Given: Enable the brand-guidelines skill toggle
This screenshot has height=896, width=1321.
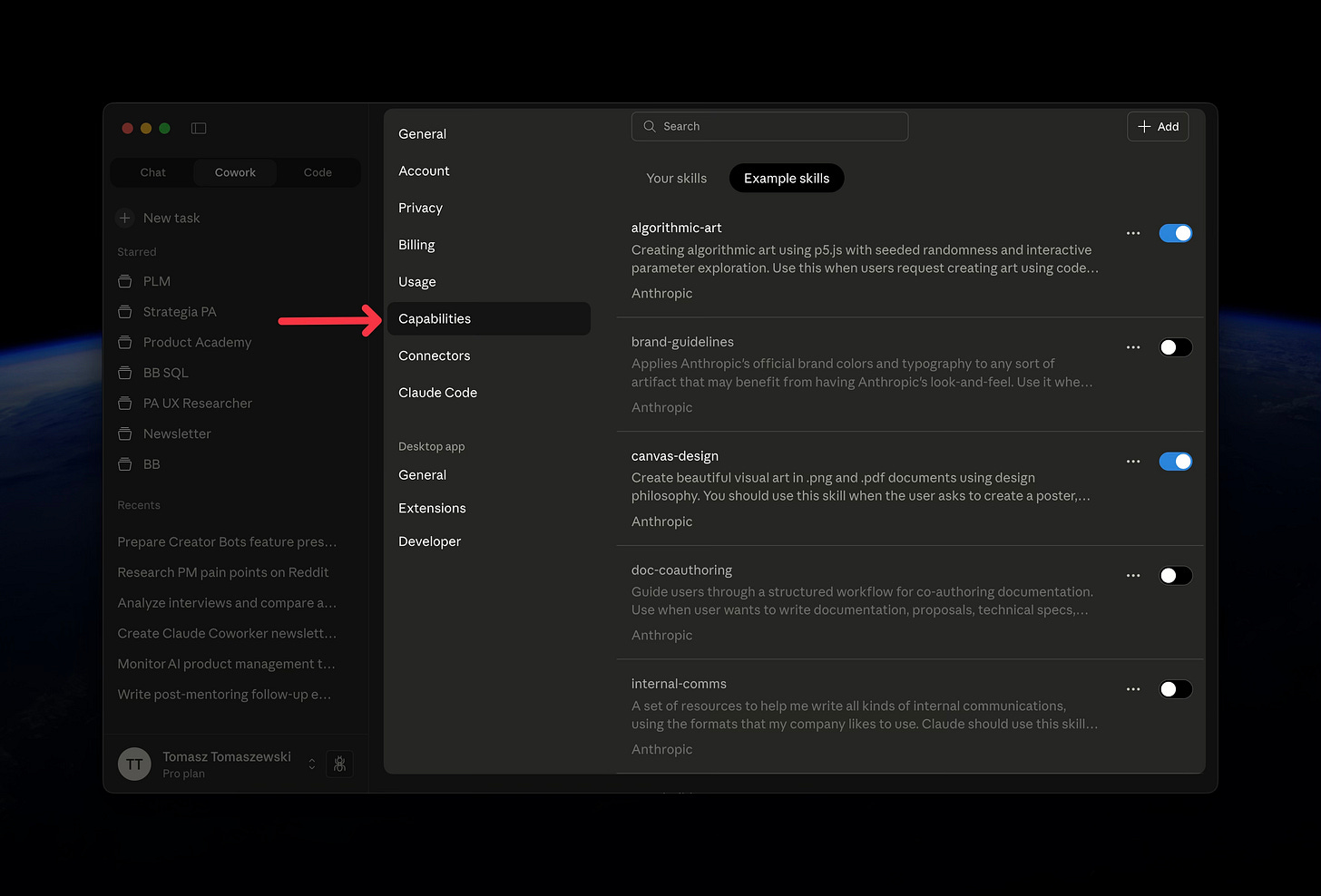Looking at the screenshot, I should point(1175,347).
